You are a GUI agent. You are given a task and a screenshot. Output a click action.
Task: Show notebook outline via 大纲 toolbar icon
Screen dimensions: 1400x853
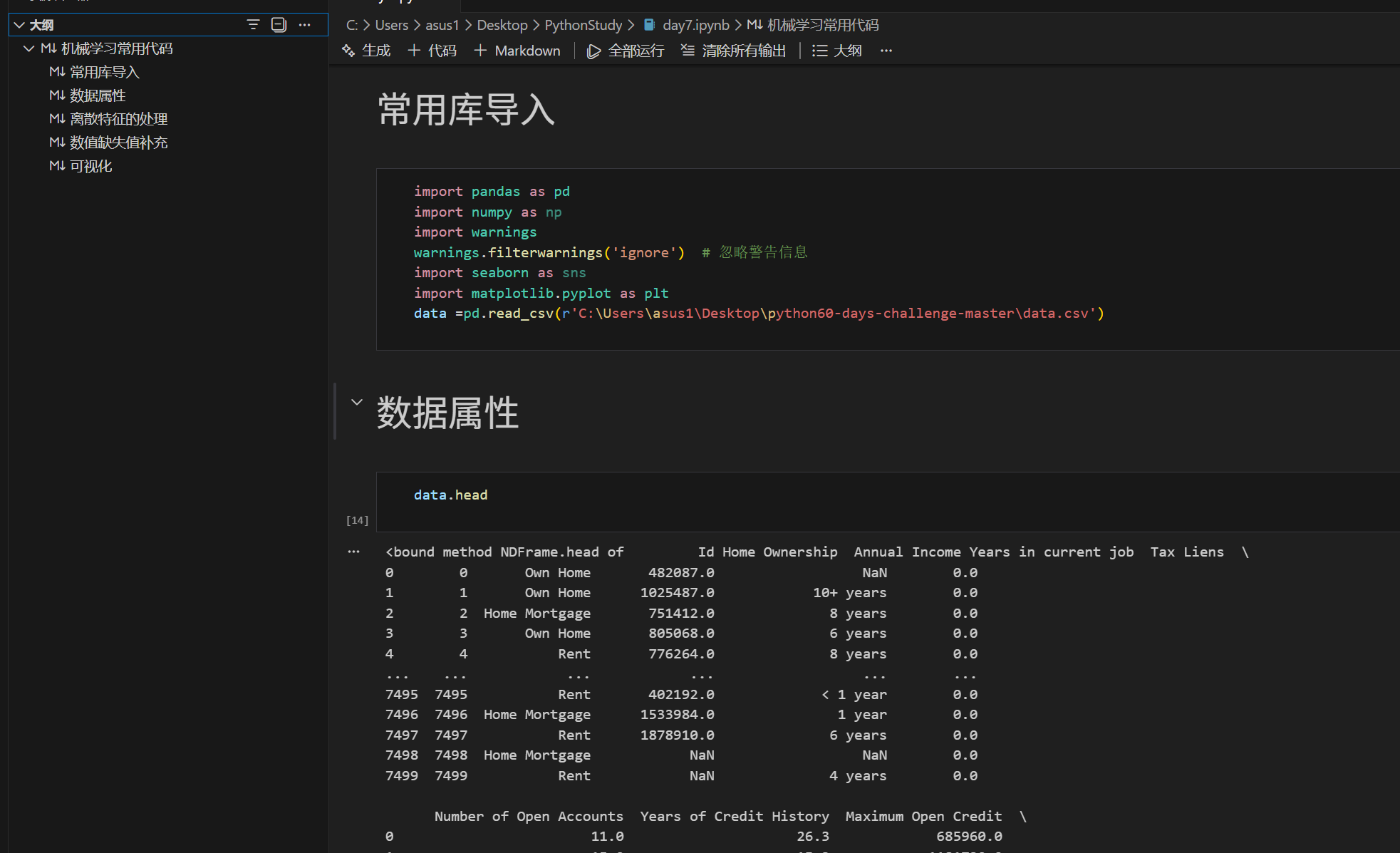click(837, 50)
